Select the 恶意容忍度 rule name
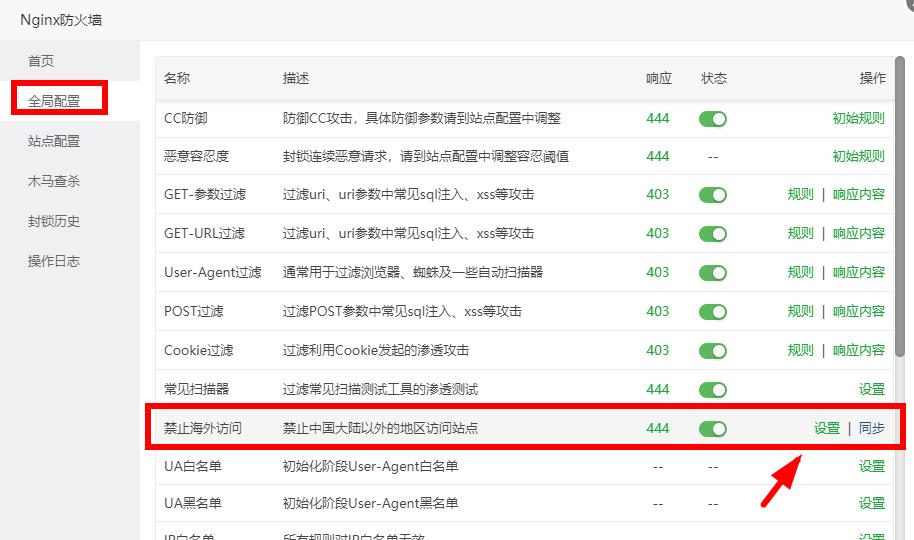The image size is (914, 540). pos(196,156)
